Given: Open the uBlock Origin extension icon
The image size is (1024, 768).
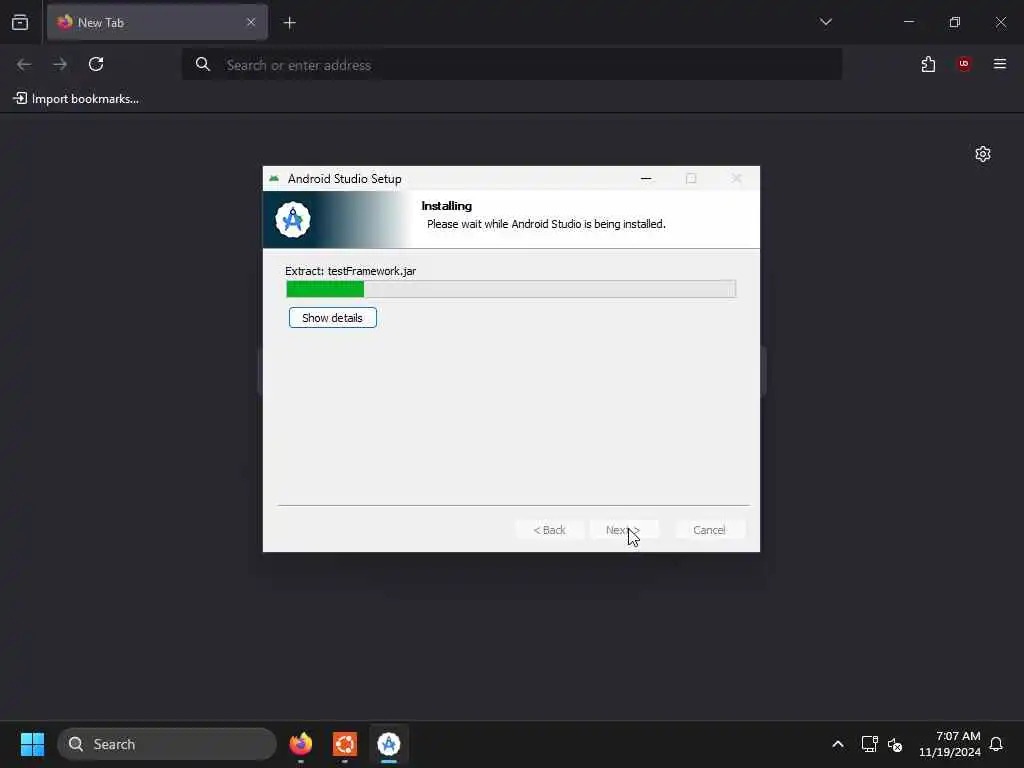Looking at the screenshot, I should [x=964, y=64].
